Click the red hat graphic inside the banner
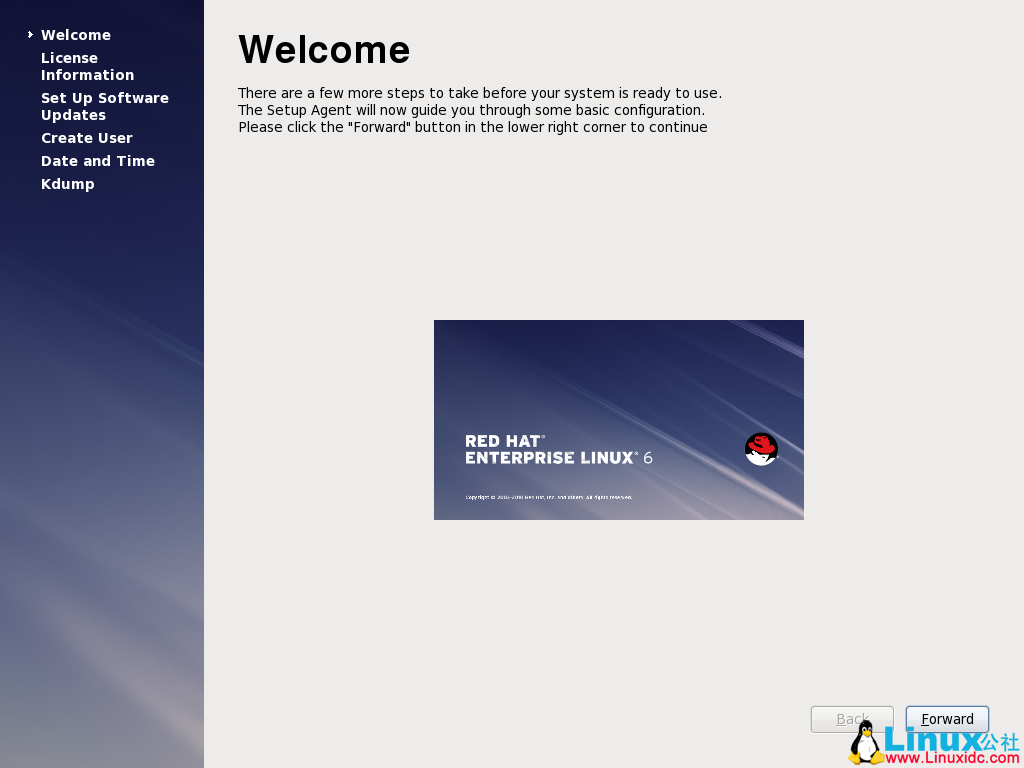Image resolution: width=1024 pixels, height=768 pixels. (x=761, y=443)
